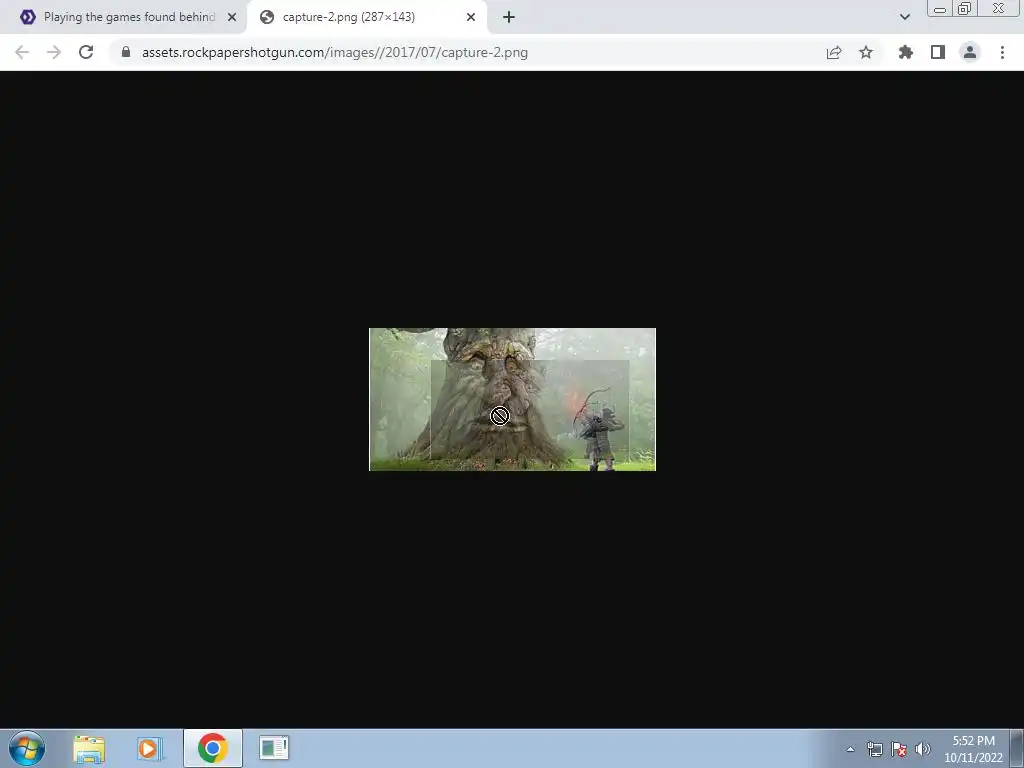Viewport: 1024px width, 768px height.
Task: Reload the capture-2.png page
Action: [x=86, y=52]
